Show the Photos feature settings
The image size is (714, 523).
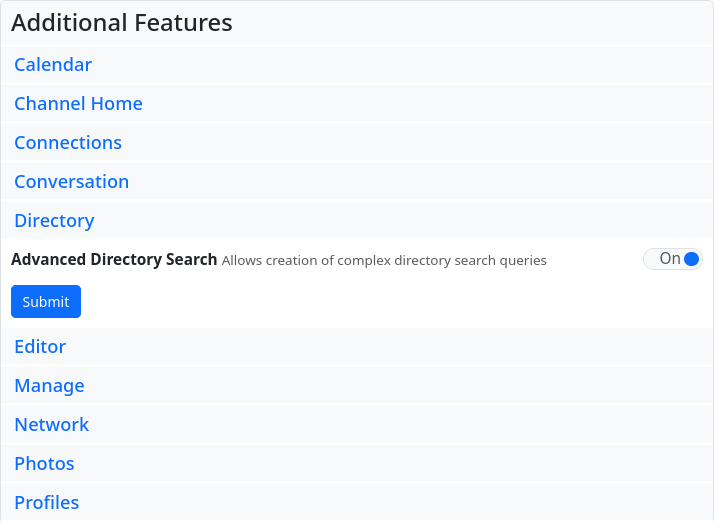[x=44, y=464]
